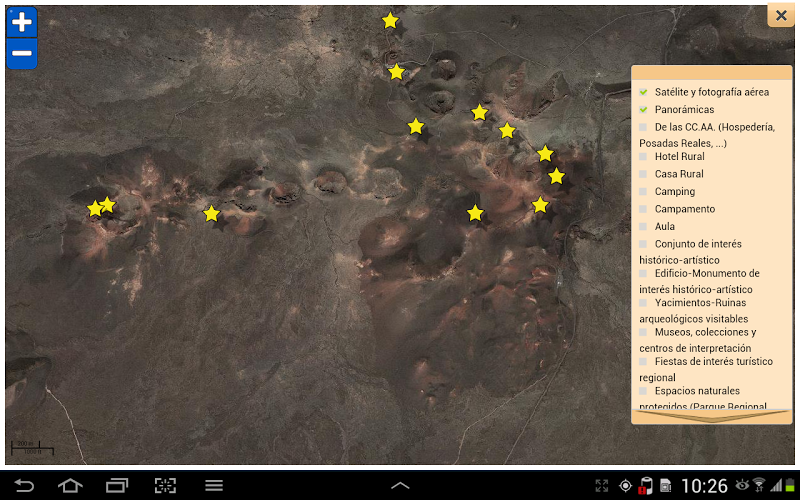
Task: Tap the screenshot capture icon in the navigation bar
Action: pos(165,485)
